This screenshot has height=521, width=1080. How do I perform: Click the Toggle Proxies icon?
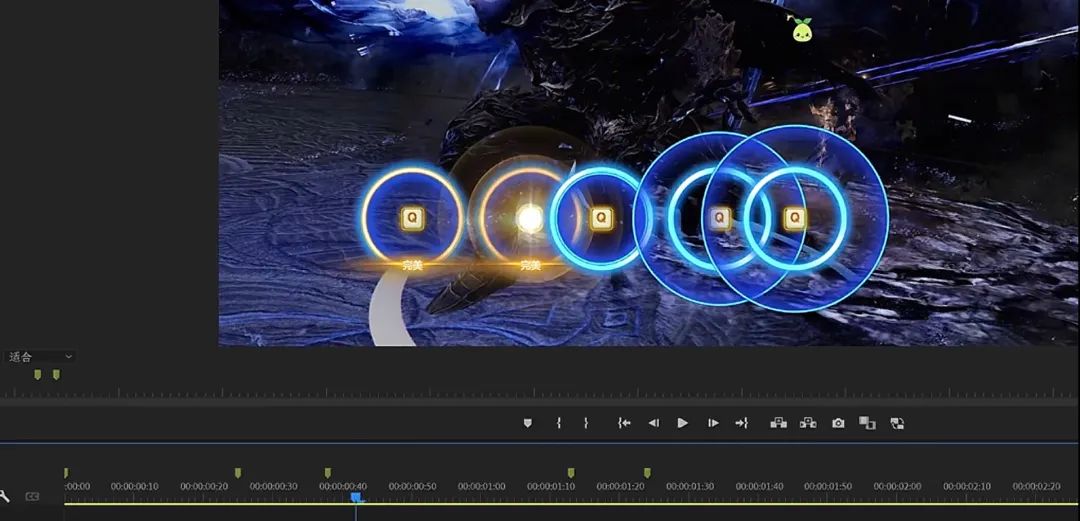[897, 423]
